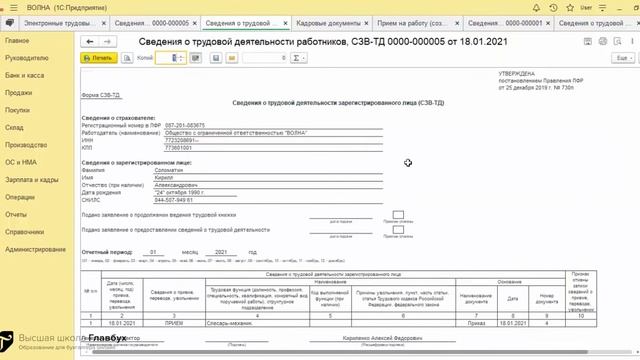Open the history clock icon
The height and width of the screenshot is (360, 640).
(553, 8)
